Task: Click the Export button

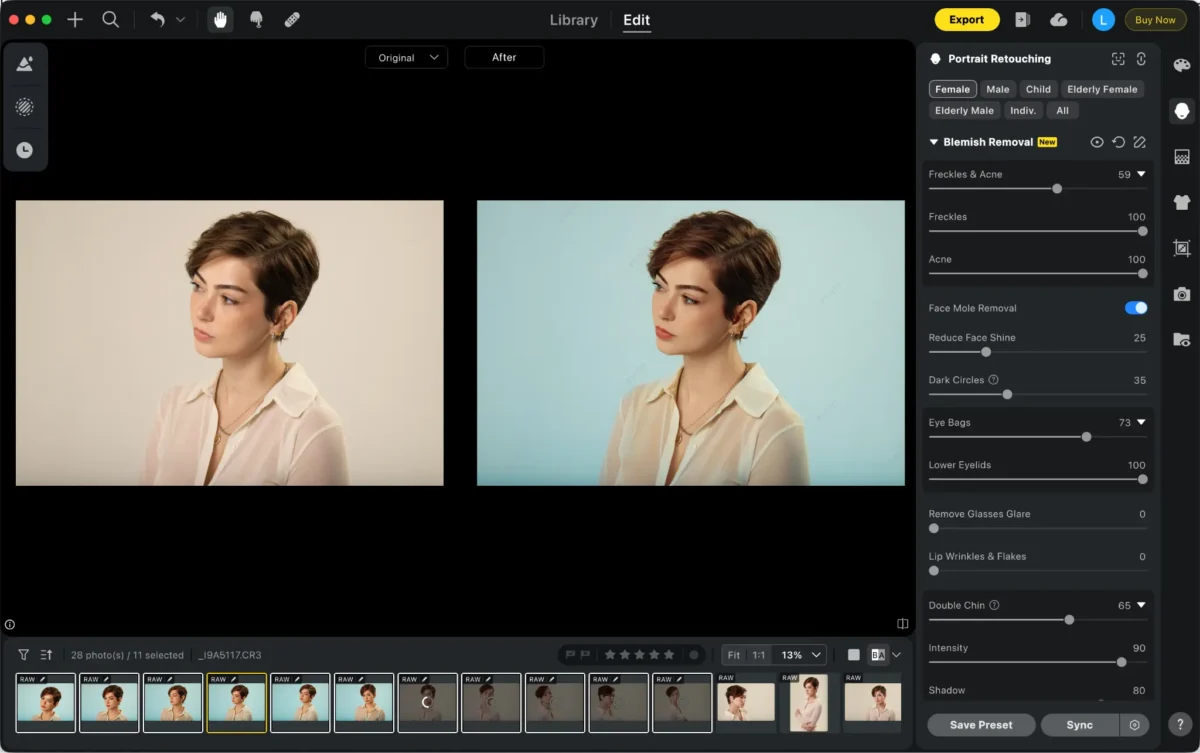Action: pyautogui.click(x=966, y=20)
